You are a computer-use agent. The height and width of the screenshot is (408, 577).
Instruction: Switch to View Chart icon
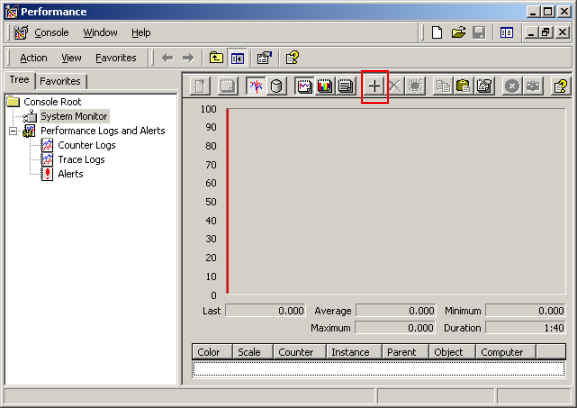click(304, 86)
